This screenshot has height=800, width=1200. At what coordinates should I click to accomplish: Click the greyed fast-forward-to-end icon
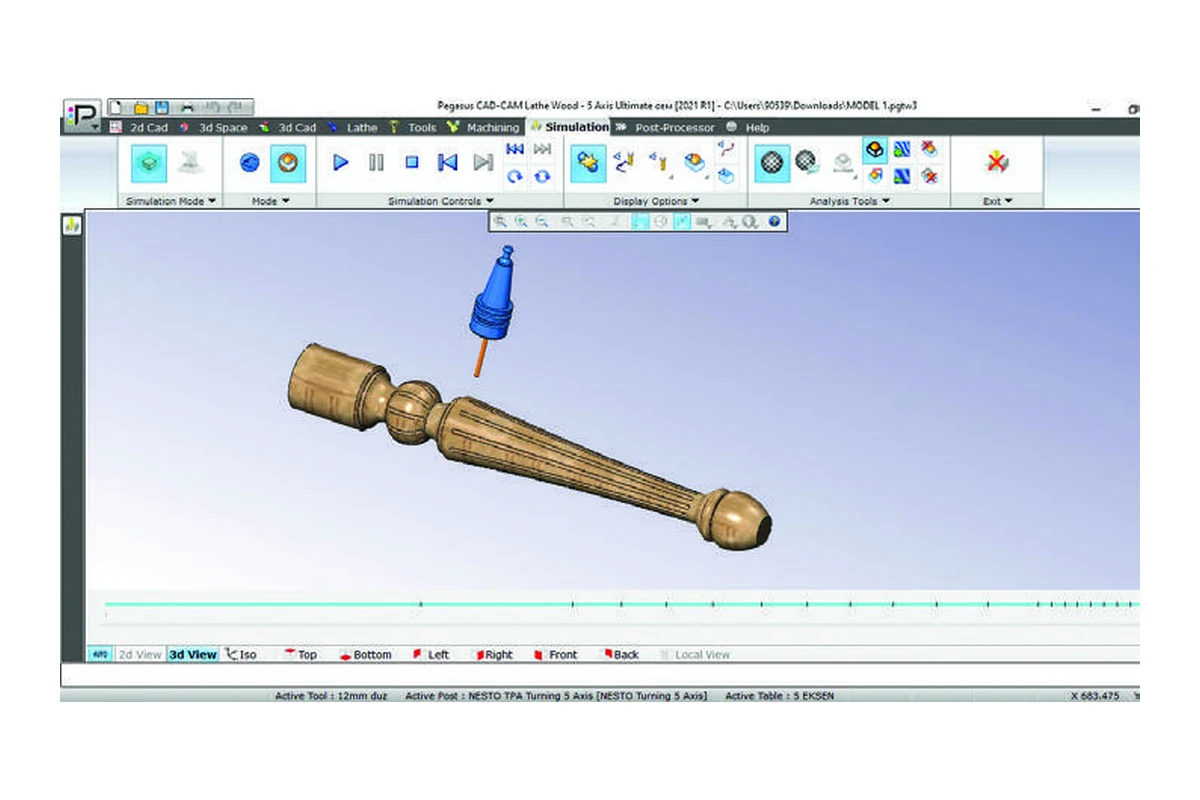click(x=542, y=149)
